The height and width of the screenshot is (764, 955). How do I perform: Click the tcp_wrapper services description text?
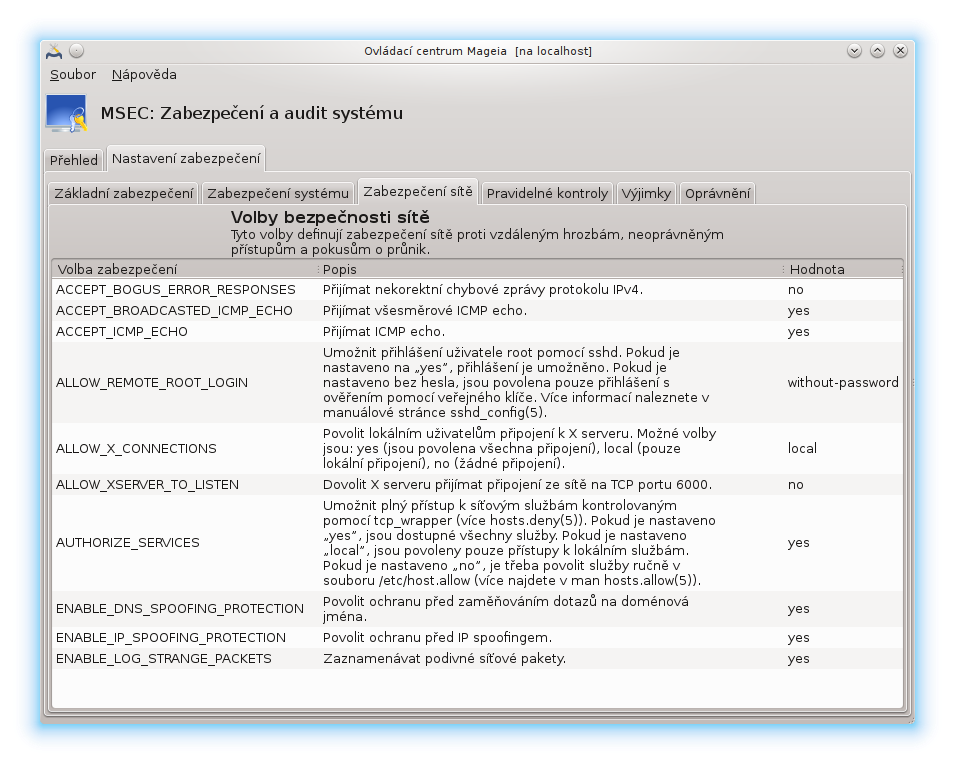point(519,543)
